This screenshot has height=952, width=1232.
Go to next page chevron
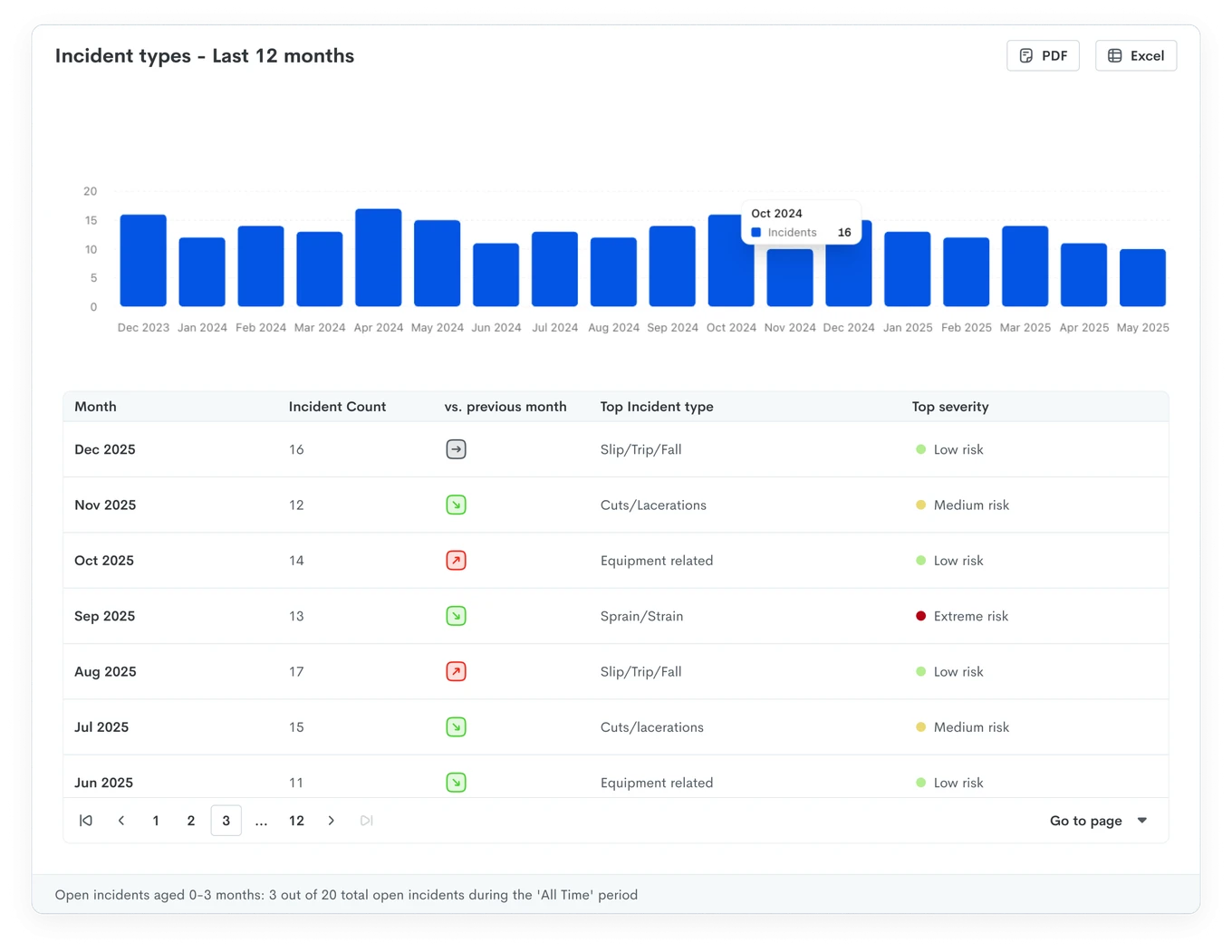(x=332, y=821)
